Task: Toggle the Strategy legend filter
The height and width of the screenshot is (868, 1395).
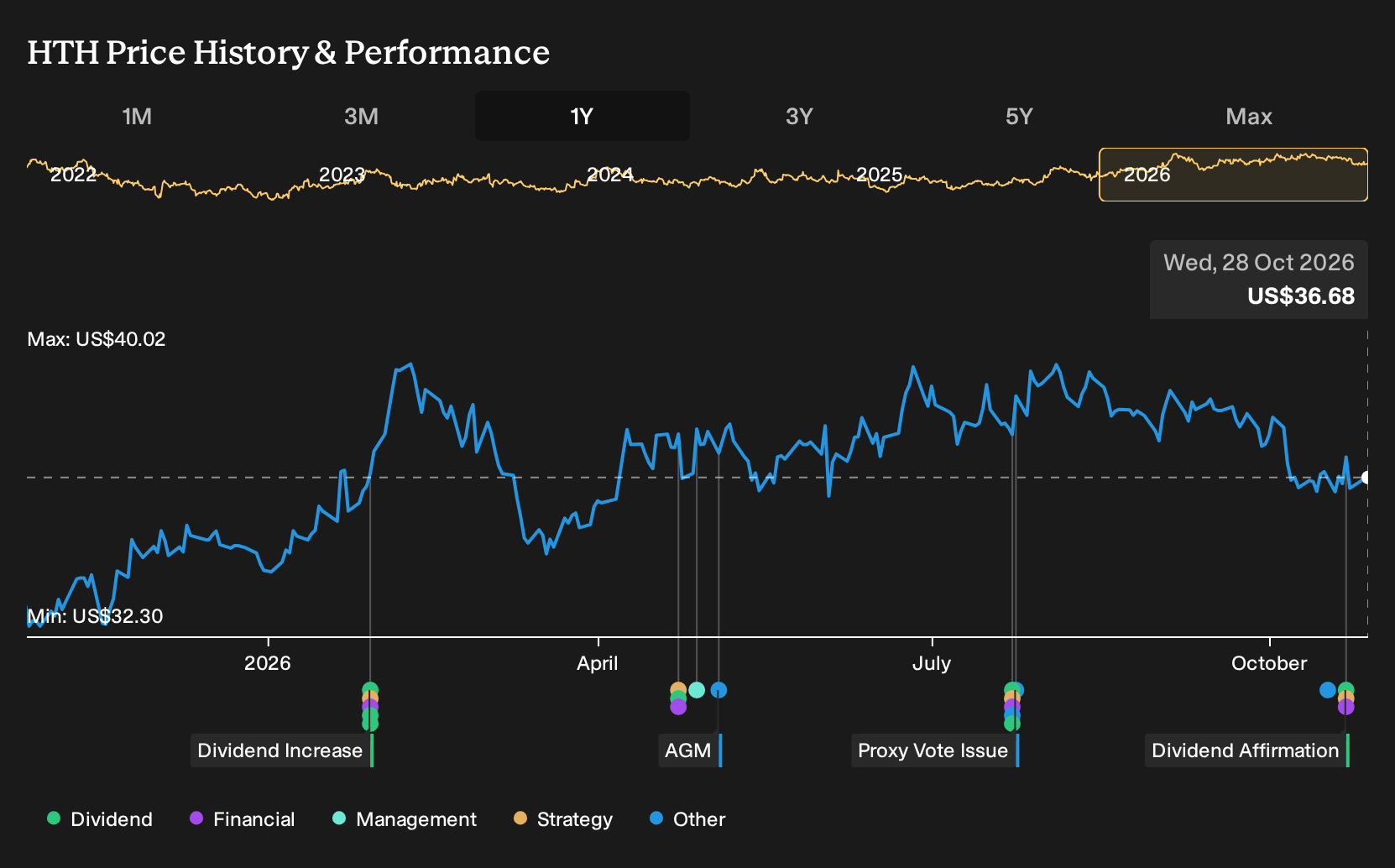Action: [563, 819]
